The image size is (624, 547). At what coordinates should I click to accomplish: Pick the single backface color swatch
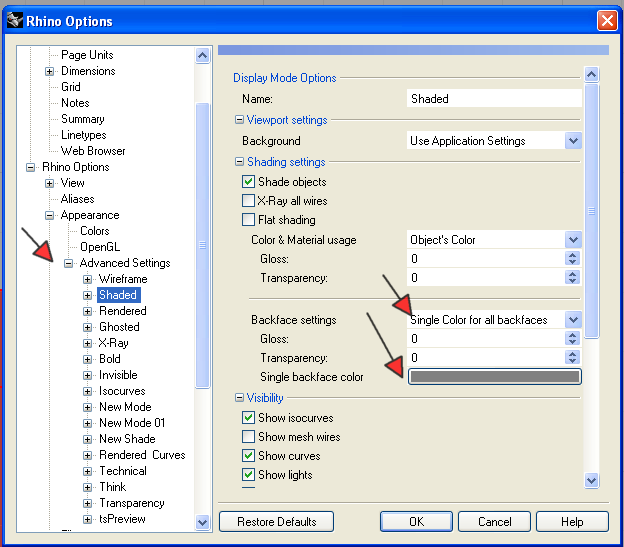(494, 377)
